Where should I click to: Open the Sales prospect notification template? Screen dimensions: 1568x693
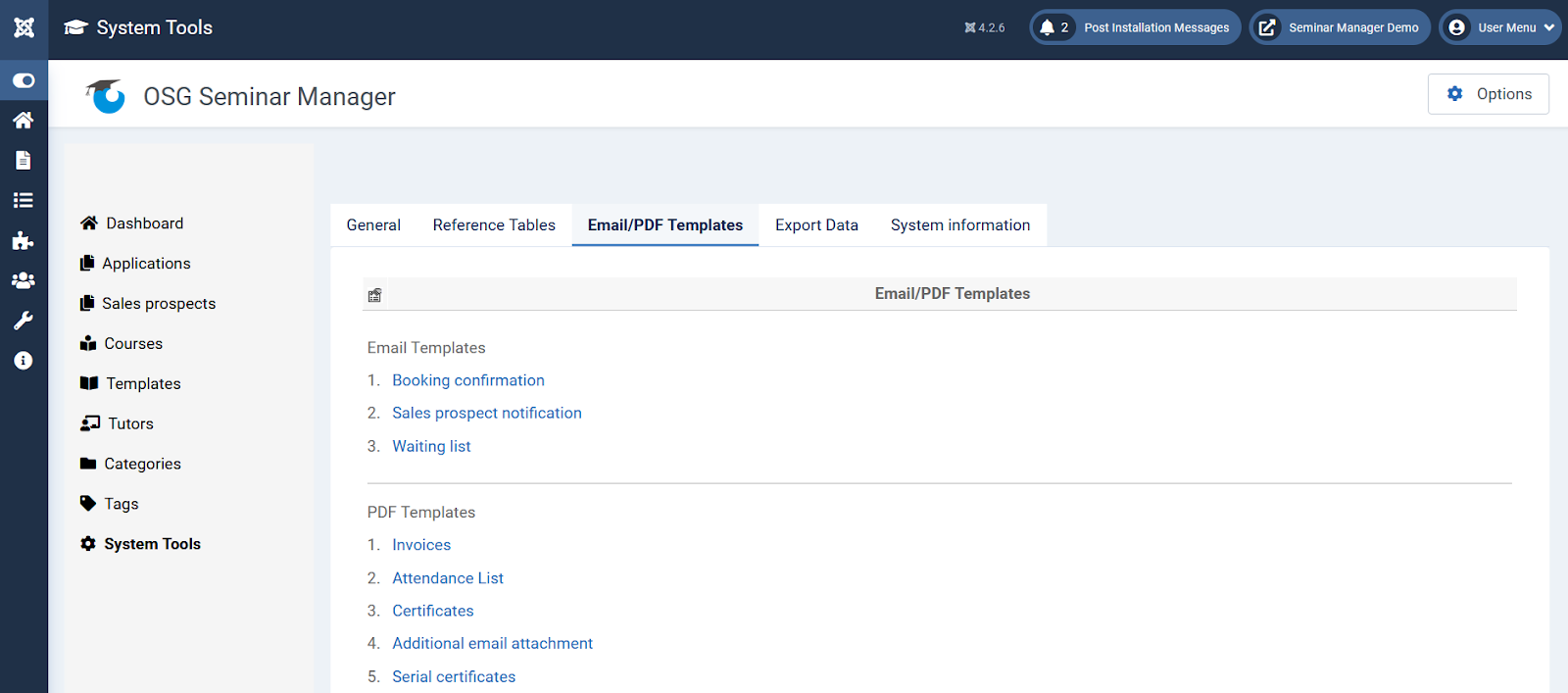487,414
